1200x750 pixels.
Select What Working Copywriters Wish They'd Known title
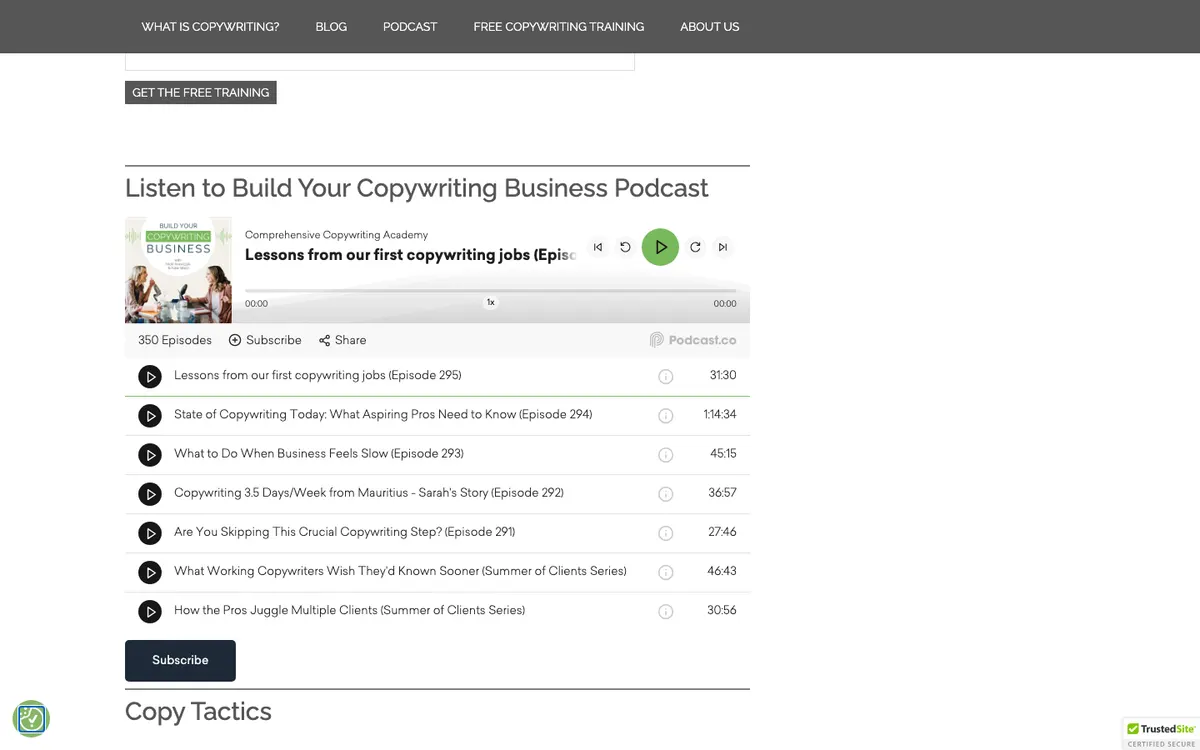click(400, 570)
